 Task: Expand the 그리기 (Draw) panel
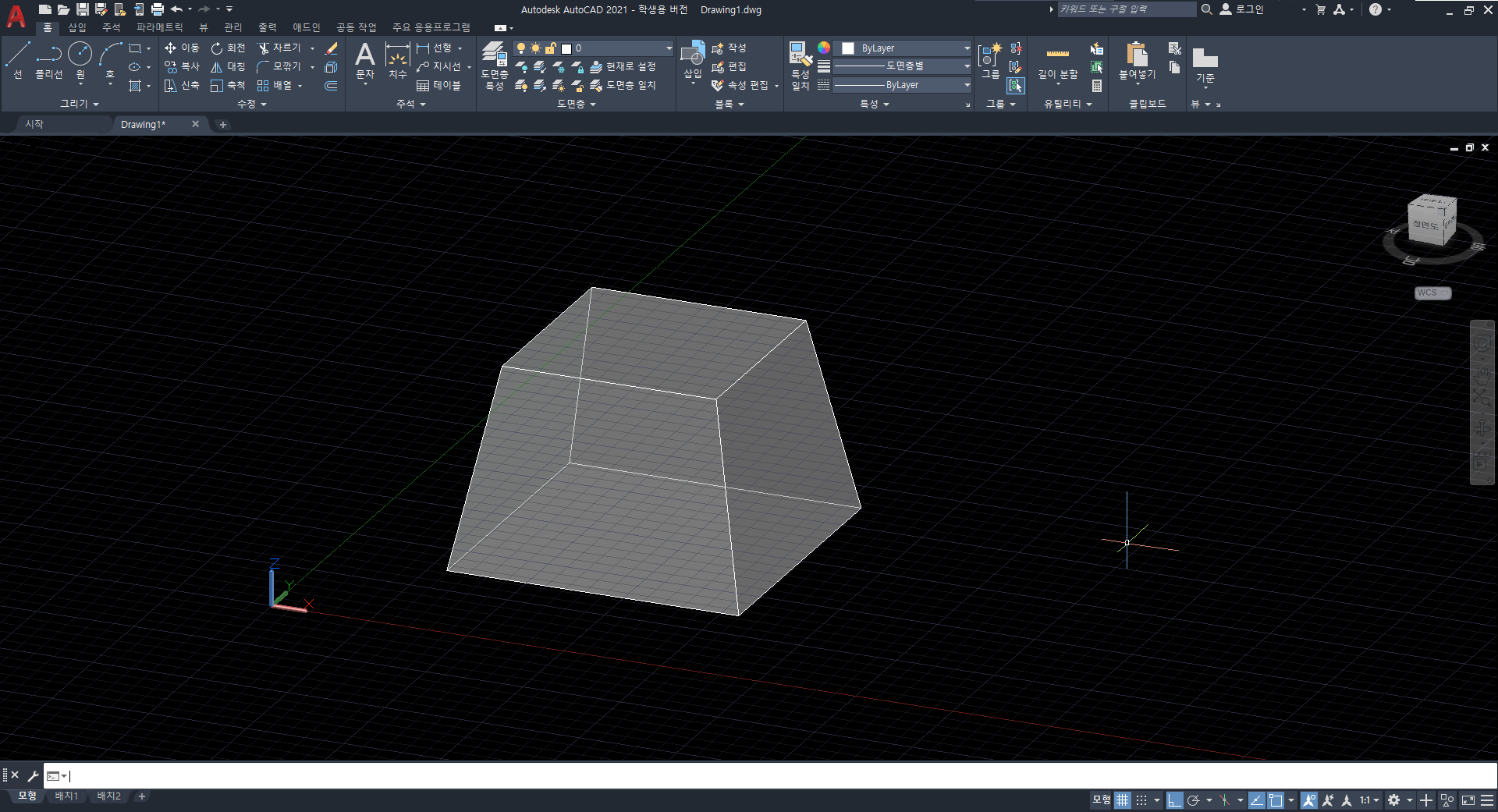80,104
